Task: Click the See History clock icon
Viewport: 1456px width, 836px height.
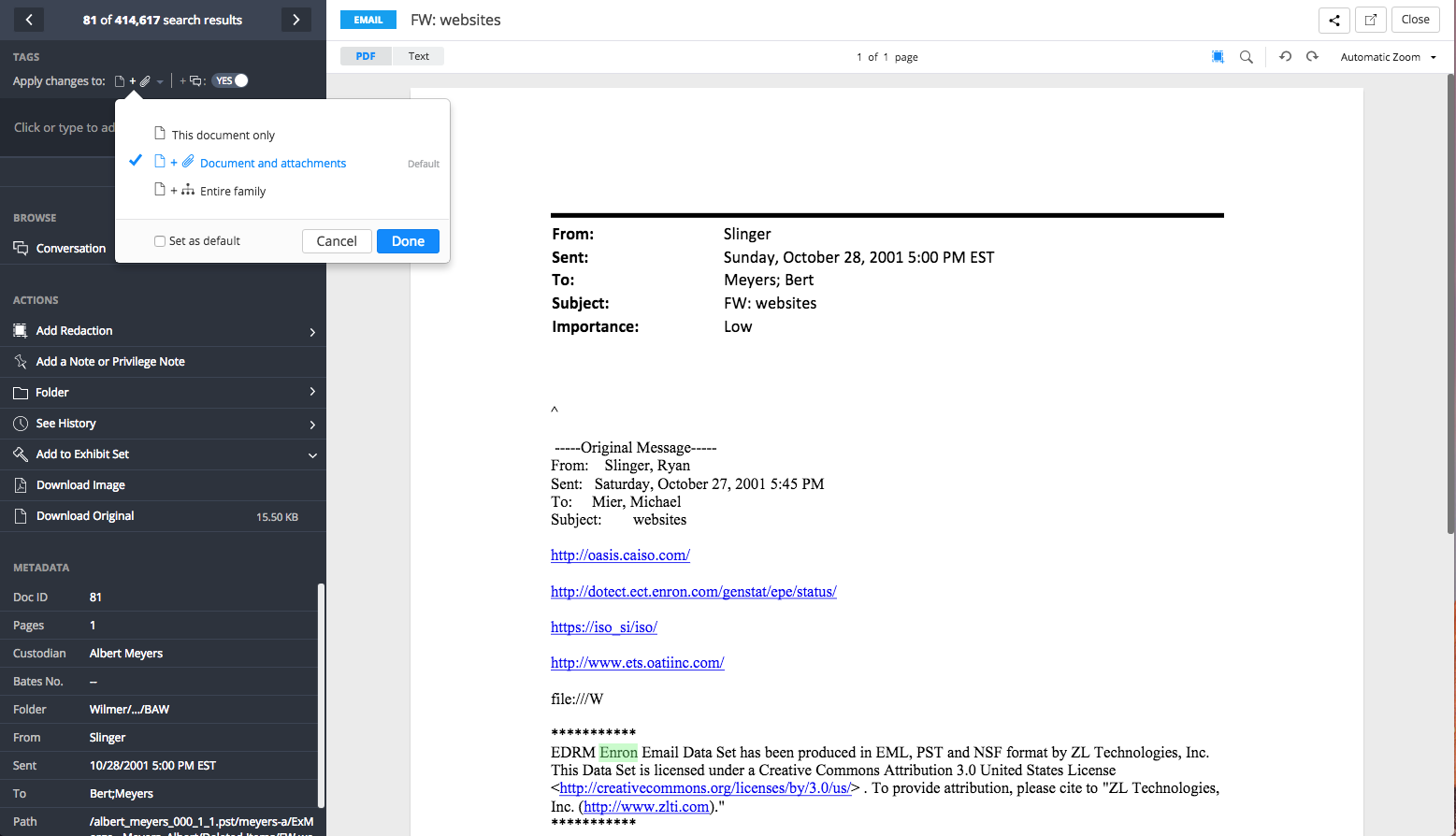Action: tap(21, 424)
